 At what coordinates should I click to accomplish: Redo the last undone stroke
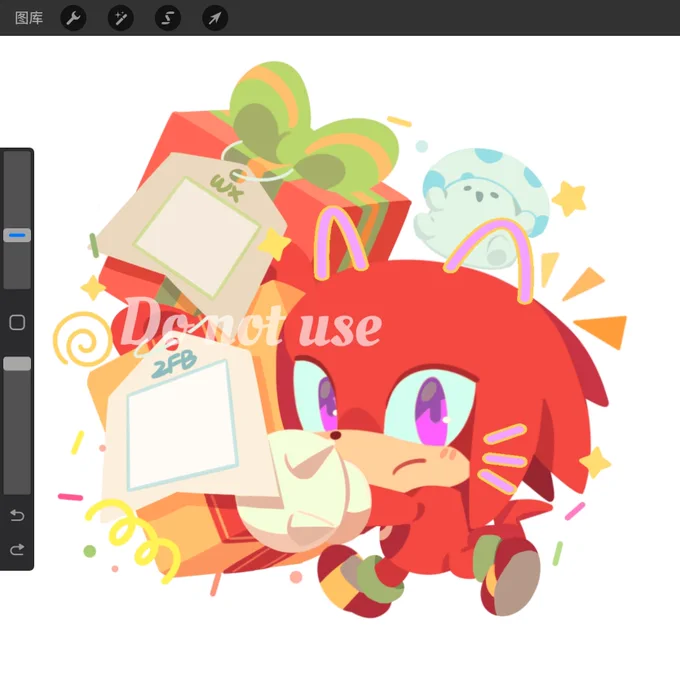coord(17,549)
